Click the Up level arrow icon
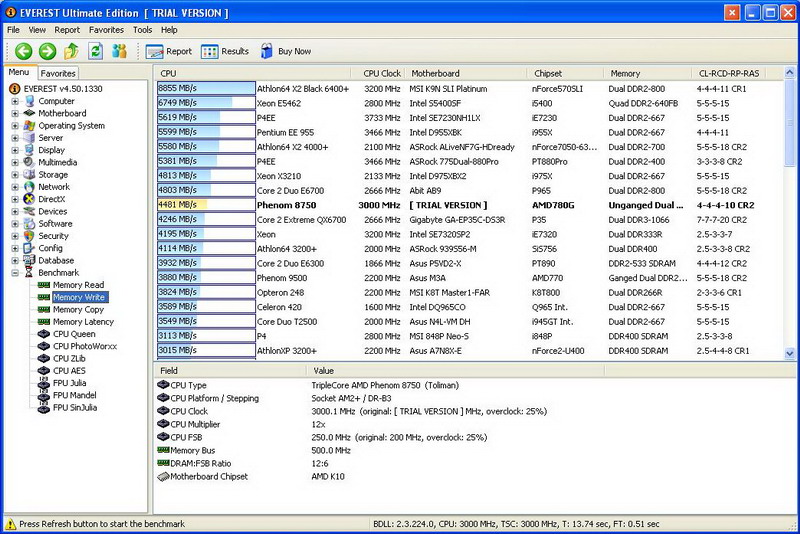The image size is (800, 534). coord(71,51)
